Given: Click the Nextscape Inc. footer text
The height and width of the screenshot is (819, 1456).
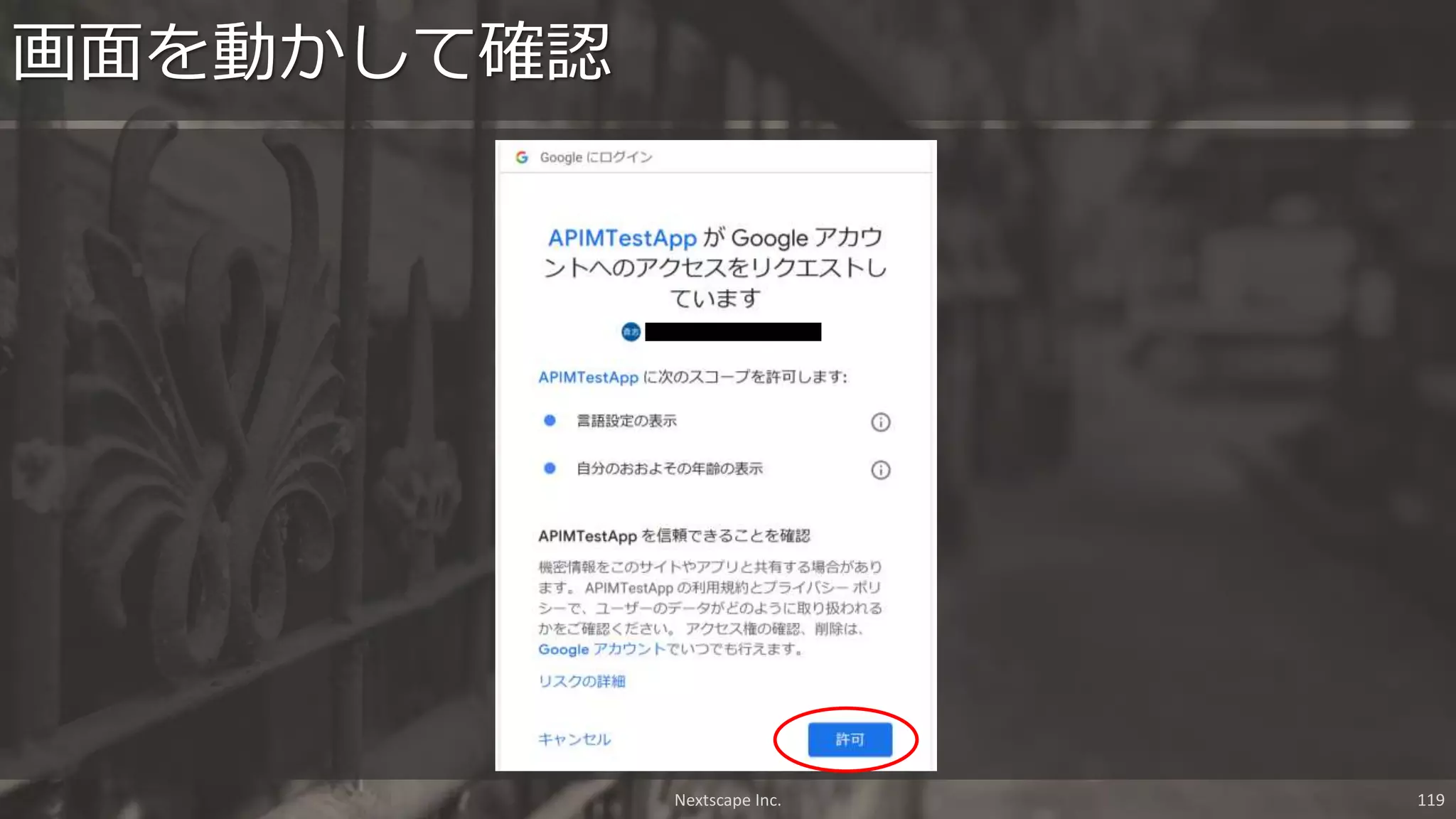Looking at the screenshot, I should (727, 800).
